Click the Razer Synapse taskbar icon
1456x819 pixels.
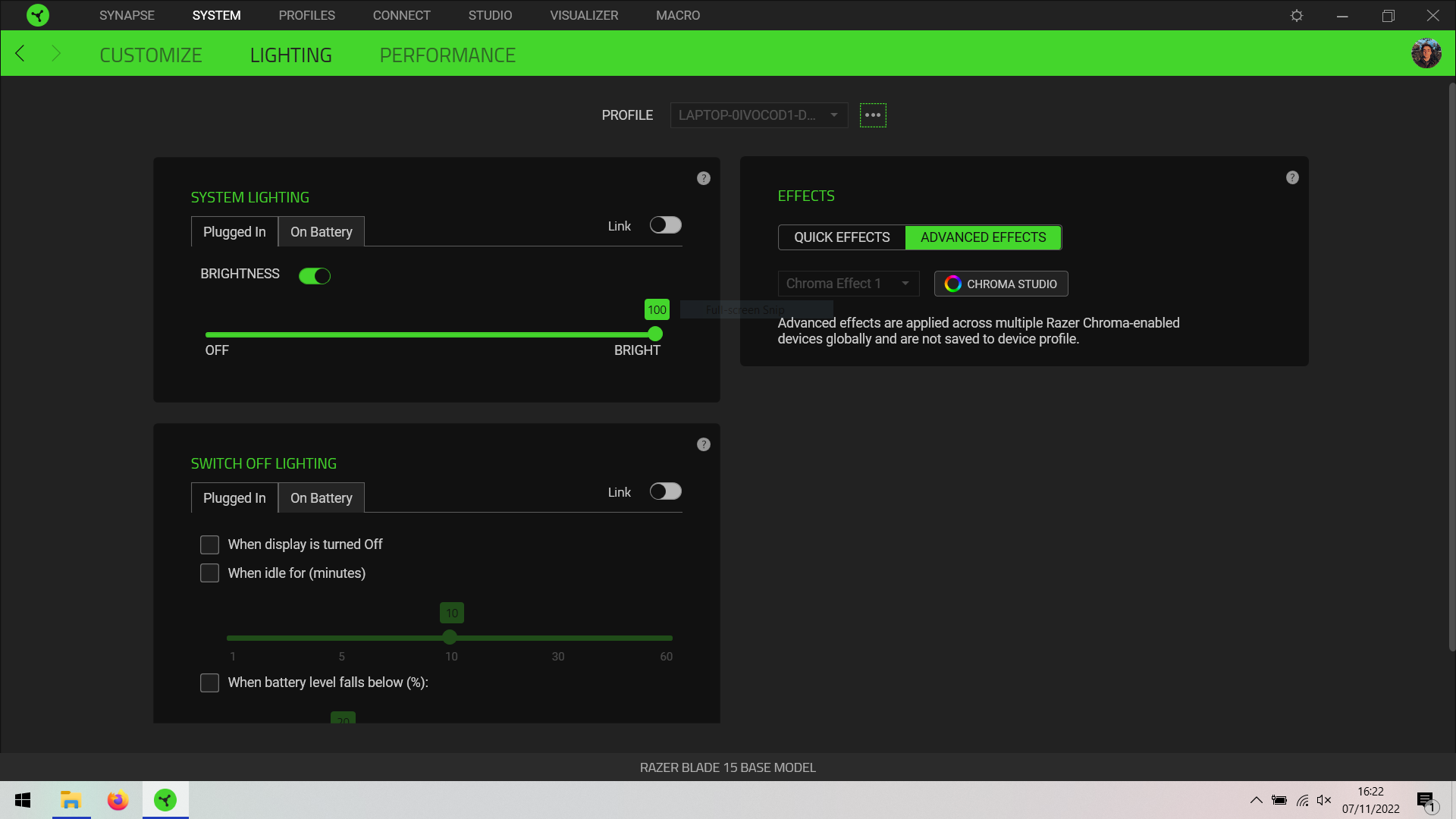165,800
